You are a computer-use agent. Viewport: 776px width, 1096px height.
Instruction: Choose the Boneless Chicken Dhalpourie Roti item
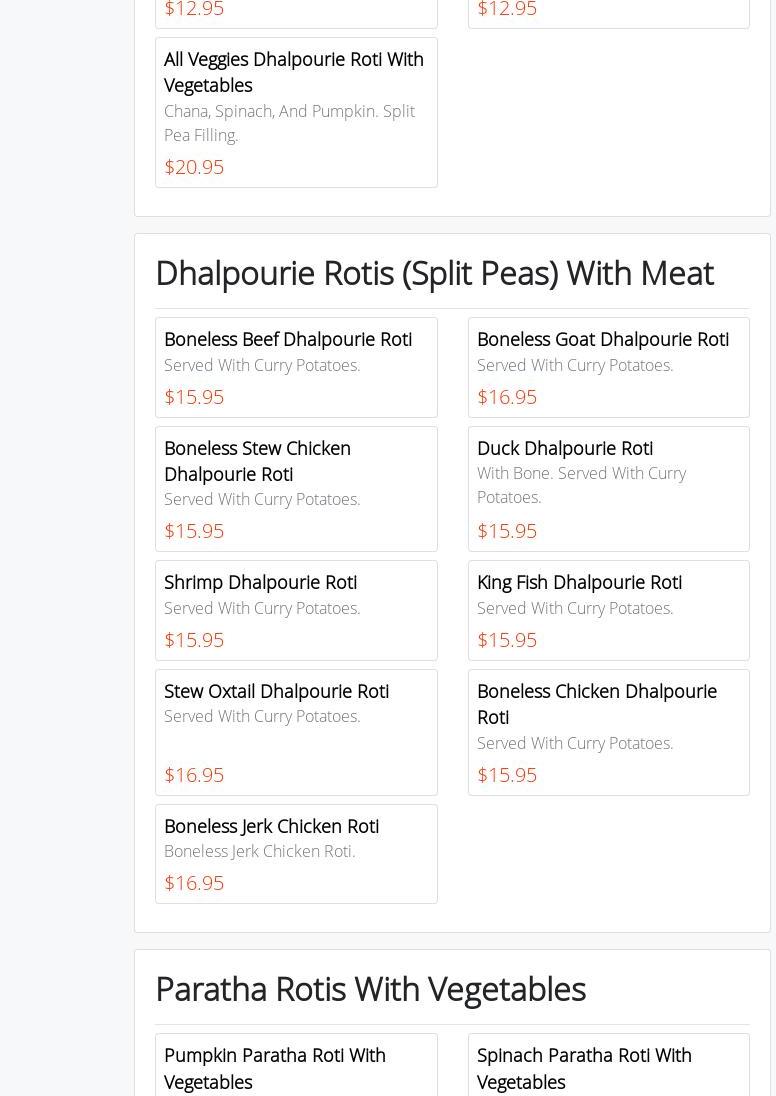click(596, 704)
